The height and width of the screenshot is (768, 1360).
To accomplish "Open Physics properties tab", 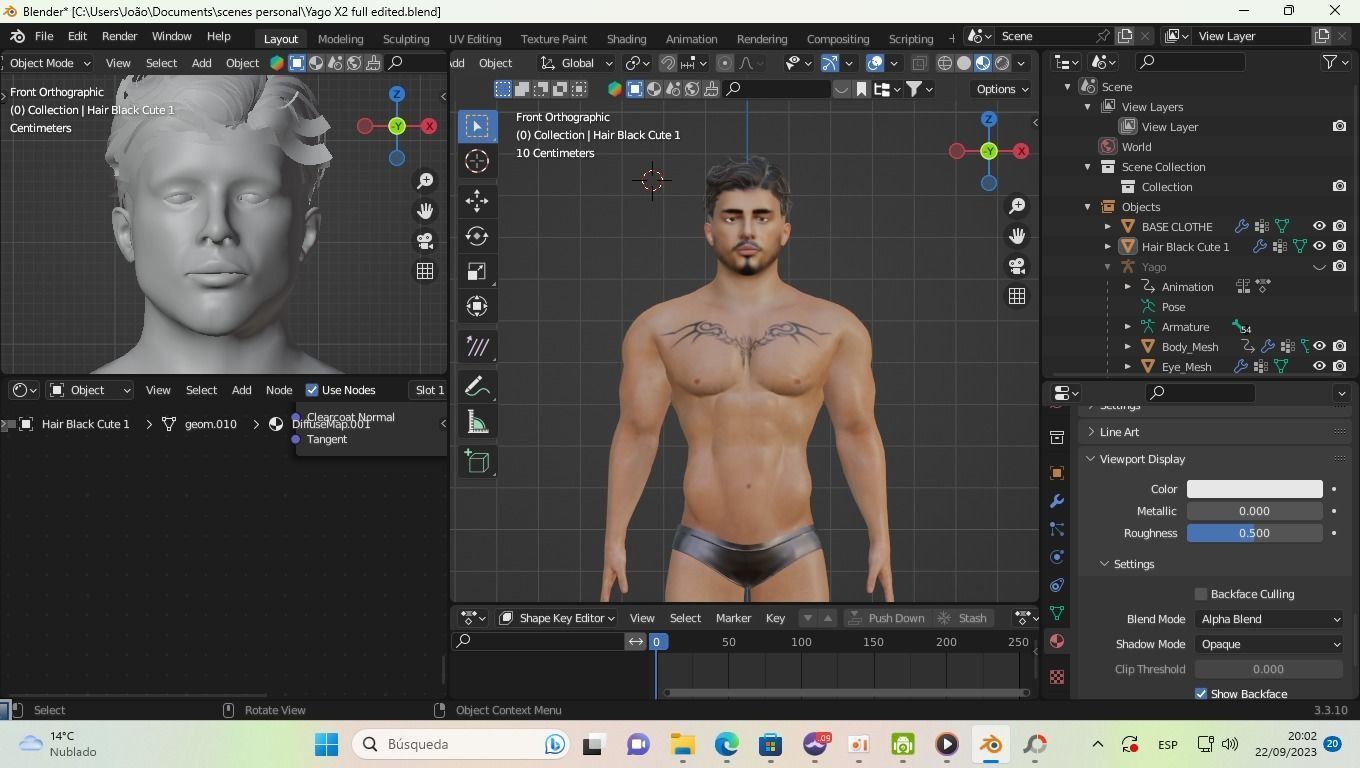I will [x=1057, y=557].
